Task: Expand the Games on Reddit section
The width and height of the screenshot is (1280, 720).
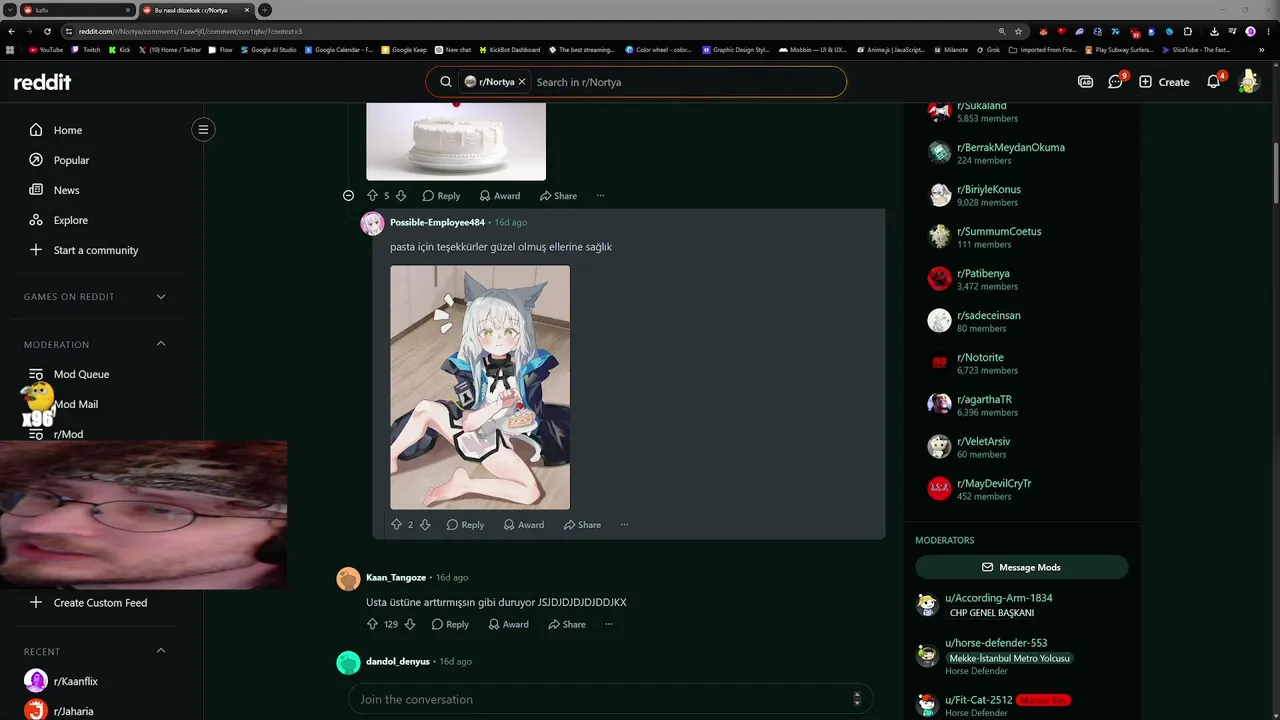Action: point(161,297)
